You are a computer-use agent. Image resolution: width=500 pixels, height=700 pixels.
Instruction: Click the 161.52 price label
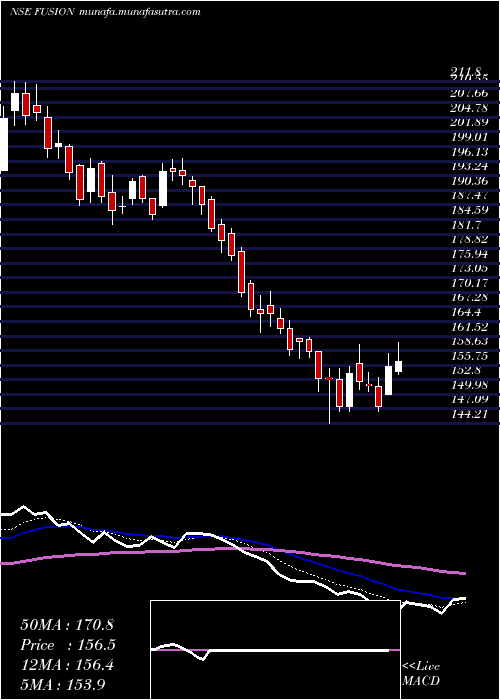coord(470,326)
